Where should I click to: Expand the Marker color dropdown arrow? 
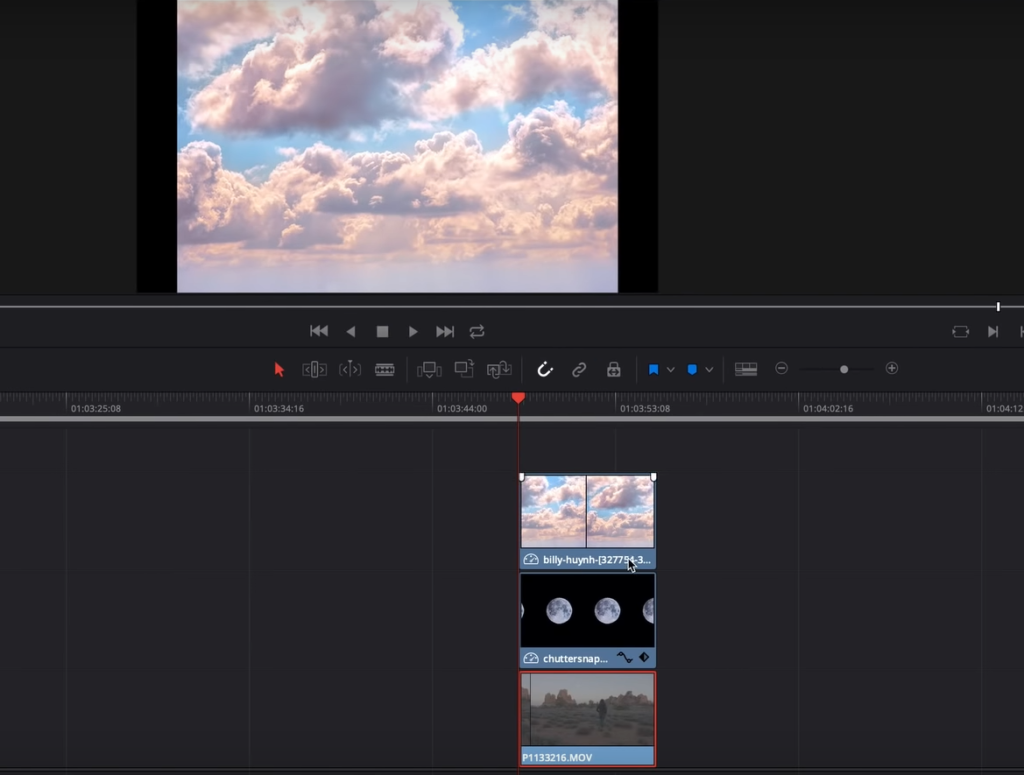point(709,370)
